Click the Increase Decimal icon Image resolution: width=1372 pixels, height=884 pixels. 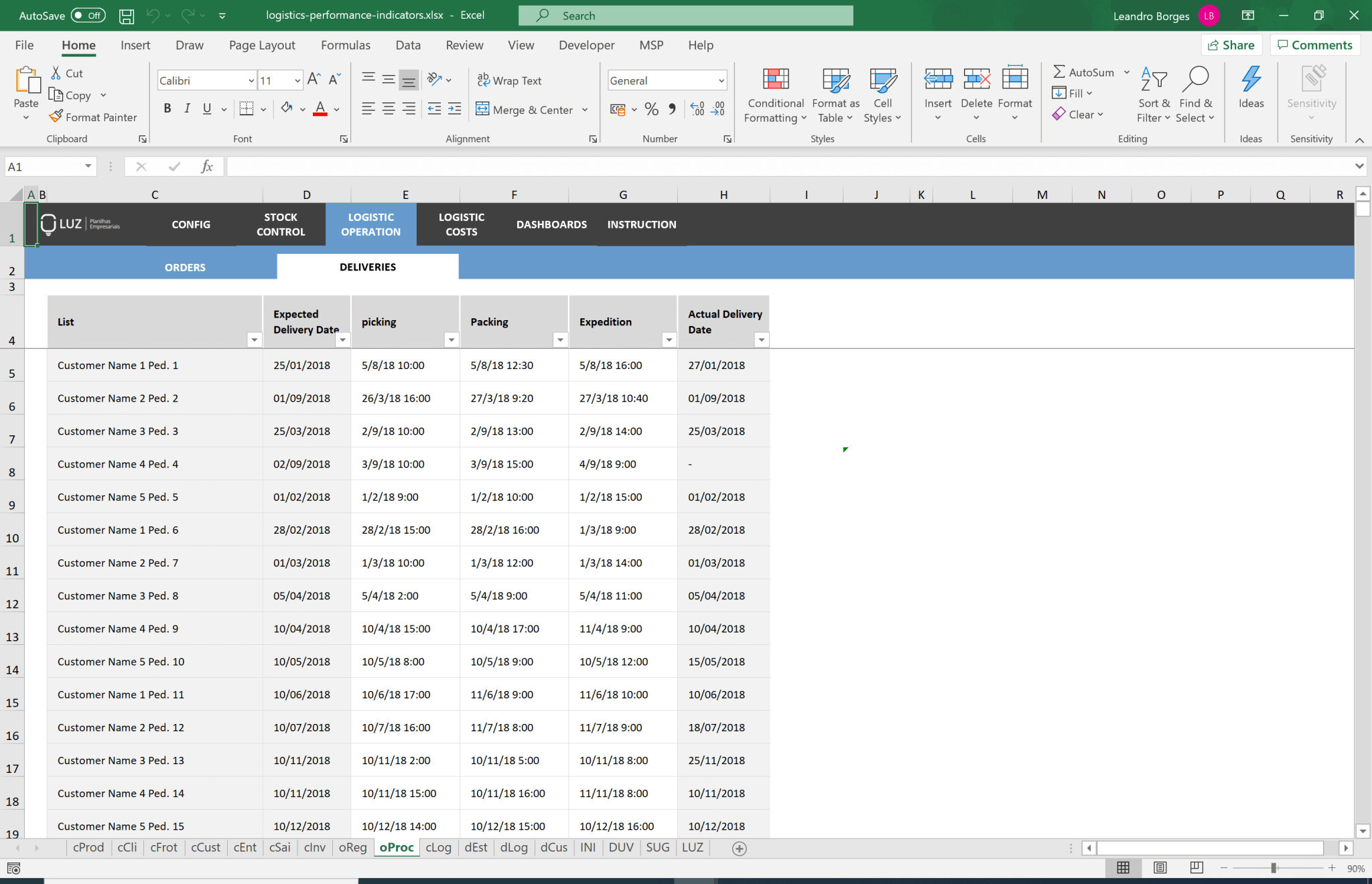click(x=697, y=109)
